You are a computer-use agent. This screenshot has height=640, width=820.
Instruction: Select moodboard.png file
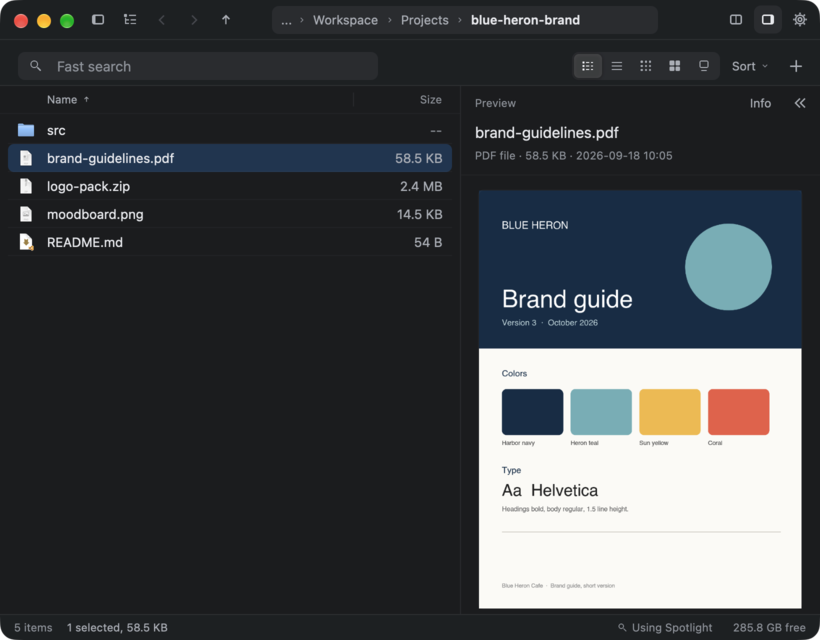tap(230, 214)
